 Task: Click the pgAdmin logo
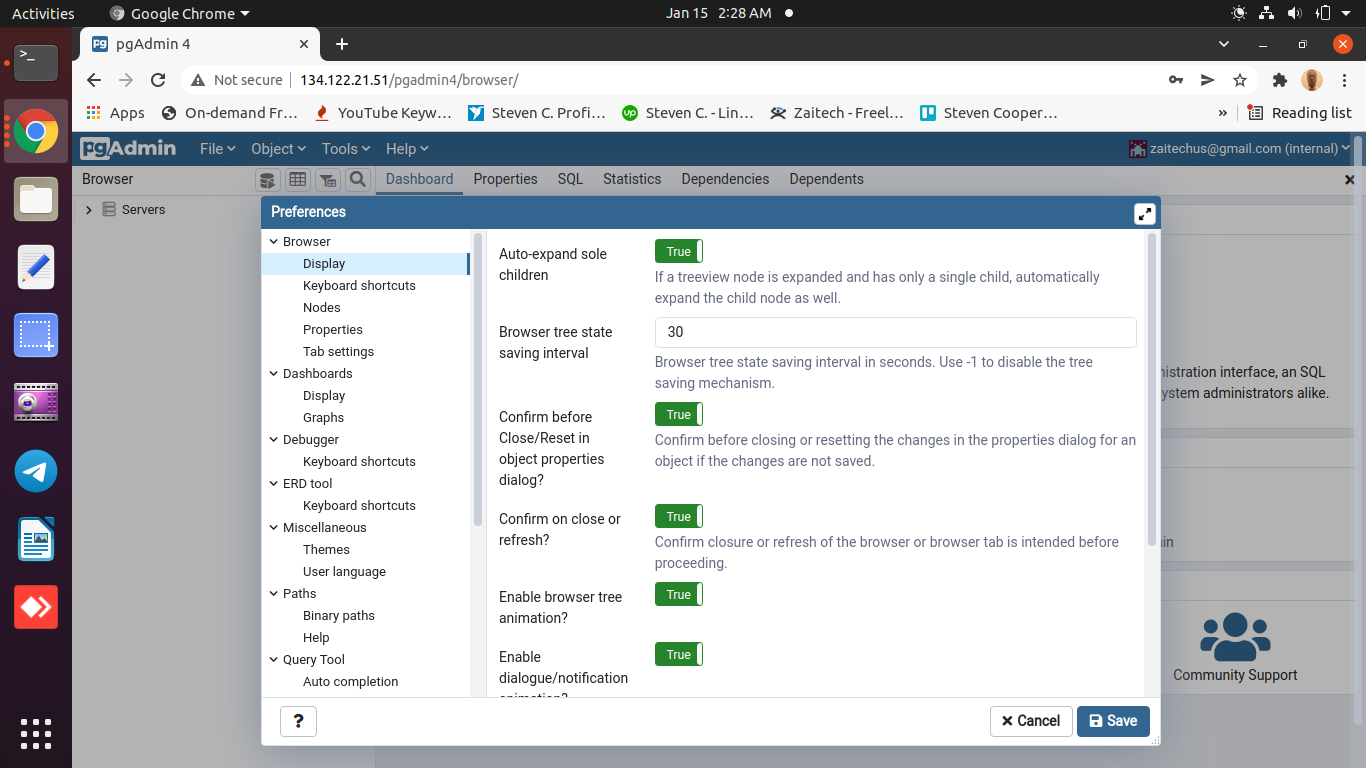coord(128,148)
